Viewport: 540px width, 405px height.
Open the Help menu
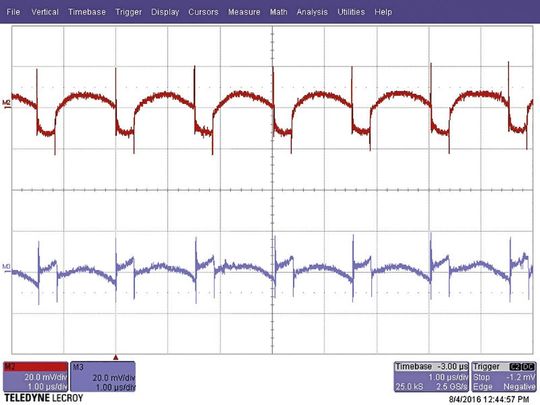point(383,12)
